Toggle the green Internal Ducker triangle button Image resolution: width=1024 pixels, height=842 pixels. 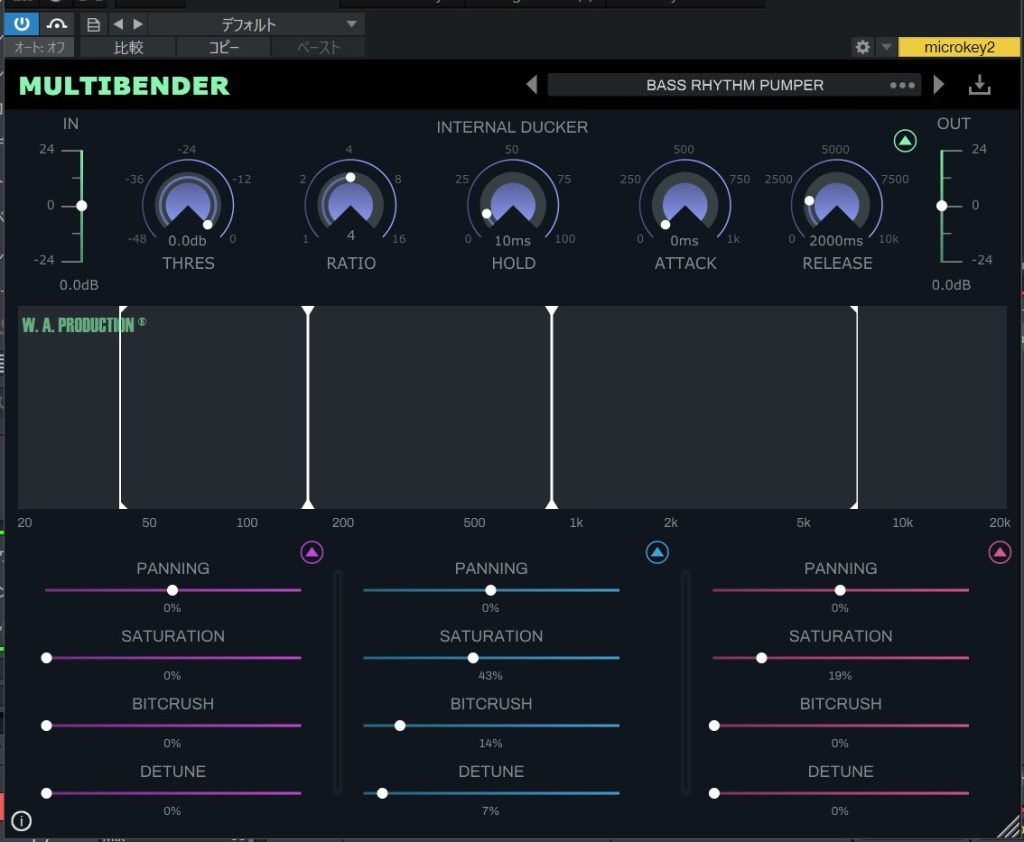pos(905,141)
